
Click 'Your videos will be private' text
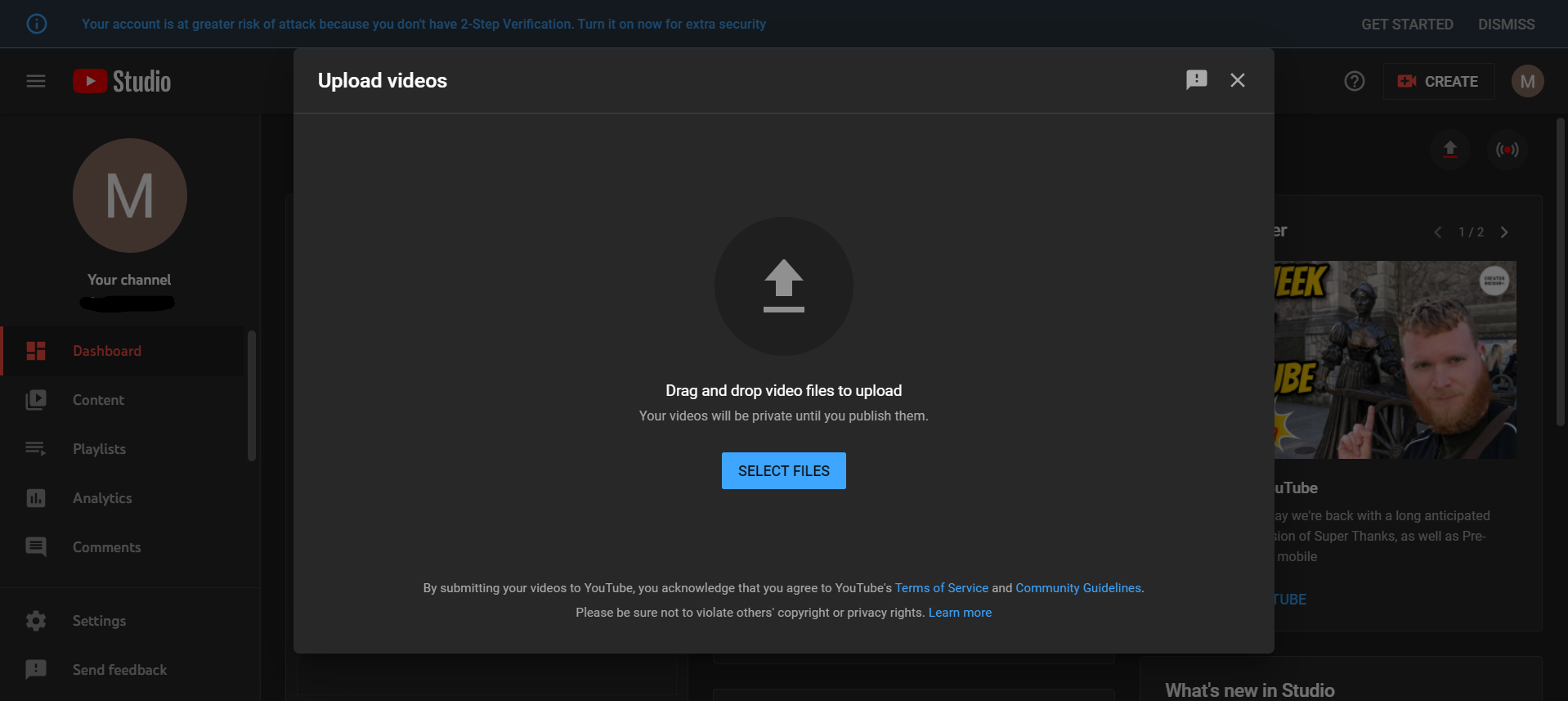tap(784, 416)
